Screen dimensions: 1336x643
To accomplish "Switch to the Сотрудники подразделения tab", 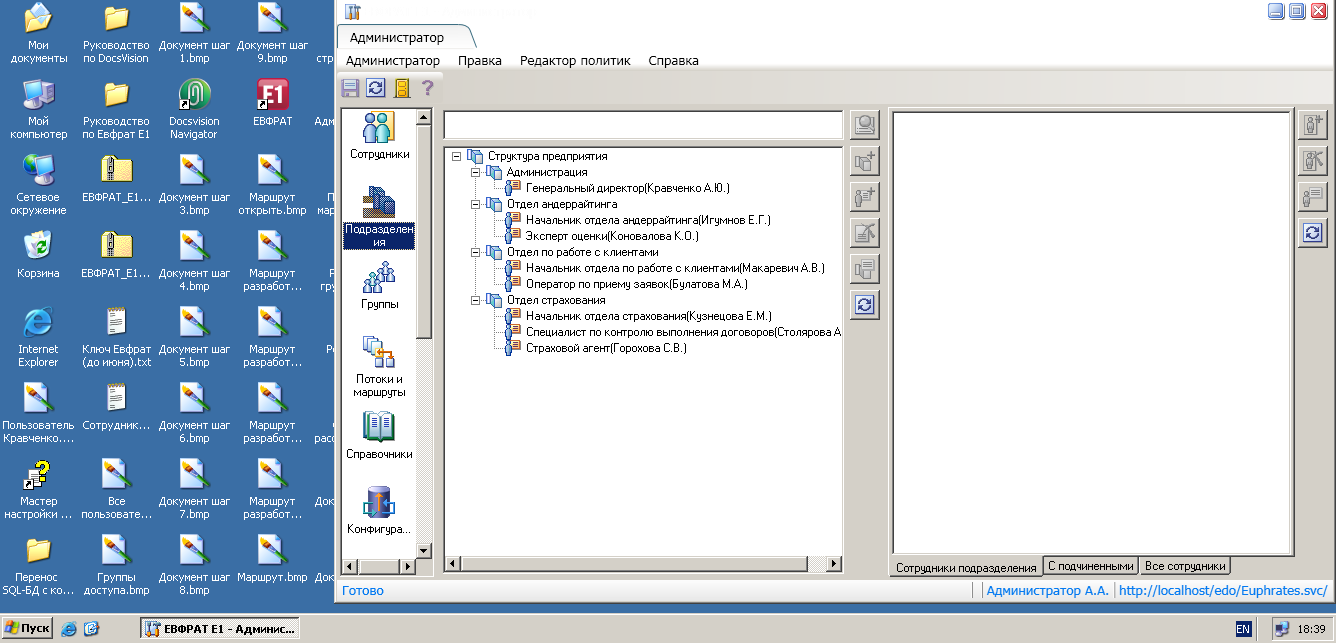I will click(x=966, y=567).
